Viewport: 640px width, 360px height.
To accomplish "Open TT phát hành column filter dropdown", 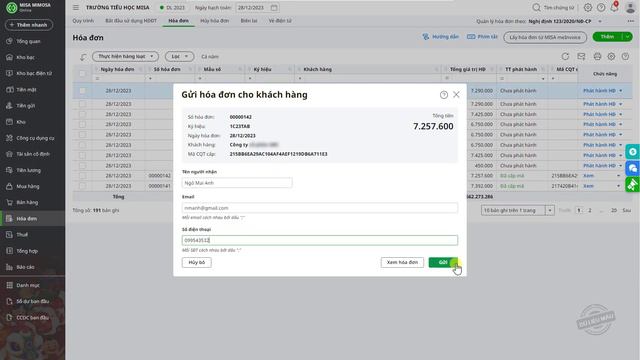I will pyautogui.click(x=543, y=78).
